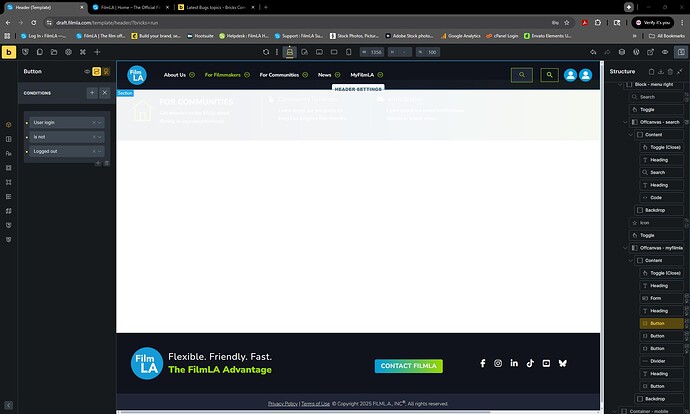The image size is (690, 414).
Task: Open the view on frontend icon
Action: [650, 52]
